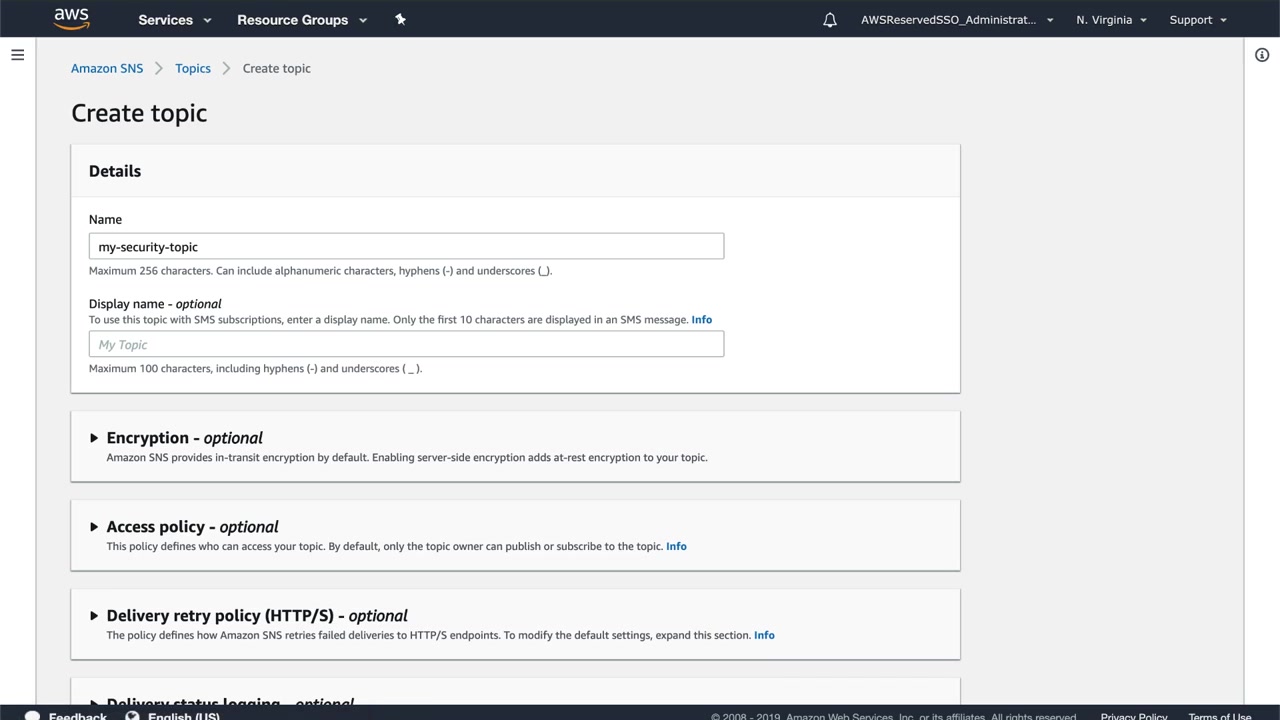Open the N. Virginia region dropdown
Viewport: 1280px width, 720px height.
click(1111, 20)
